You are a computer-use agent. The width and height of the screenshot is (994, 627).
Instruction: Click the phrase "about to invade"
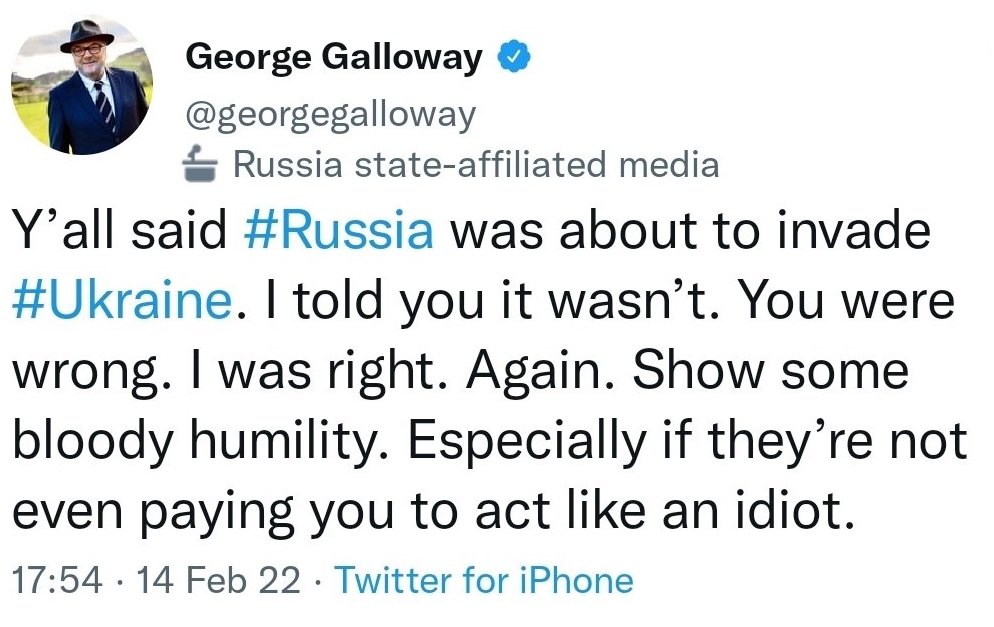pyautogui.click(x=744, y=232)
